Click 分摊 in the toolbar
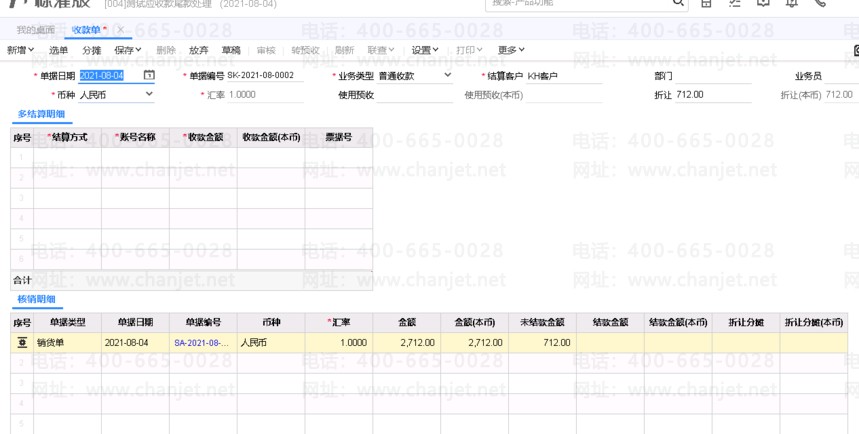Viewport: 859px width, 434px height. [91, 50]
